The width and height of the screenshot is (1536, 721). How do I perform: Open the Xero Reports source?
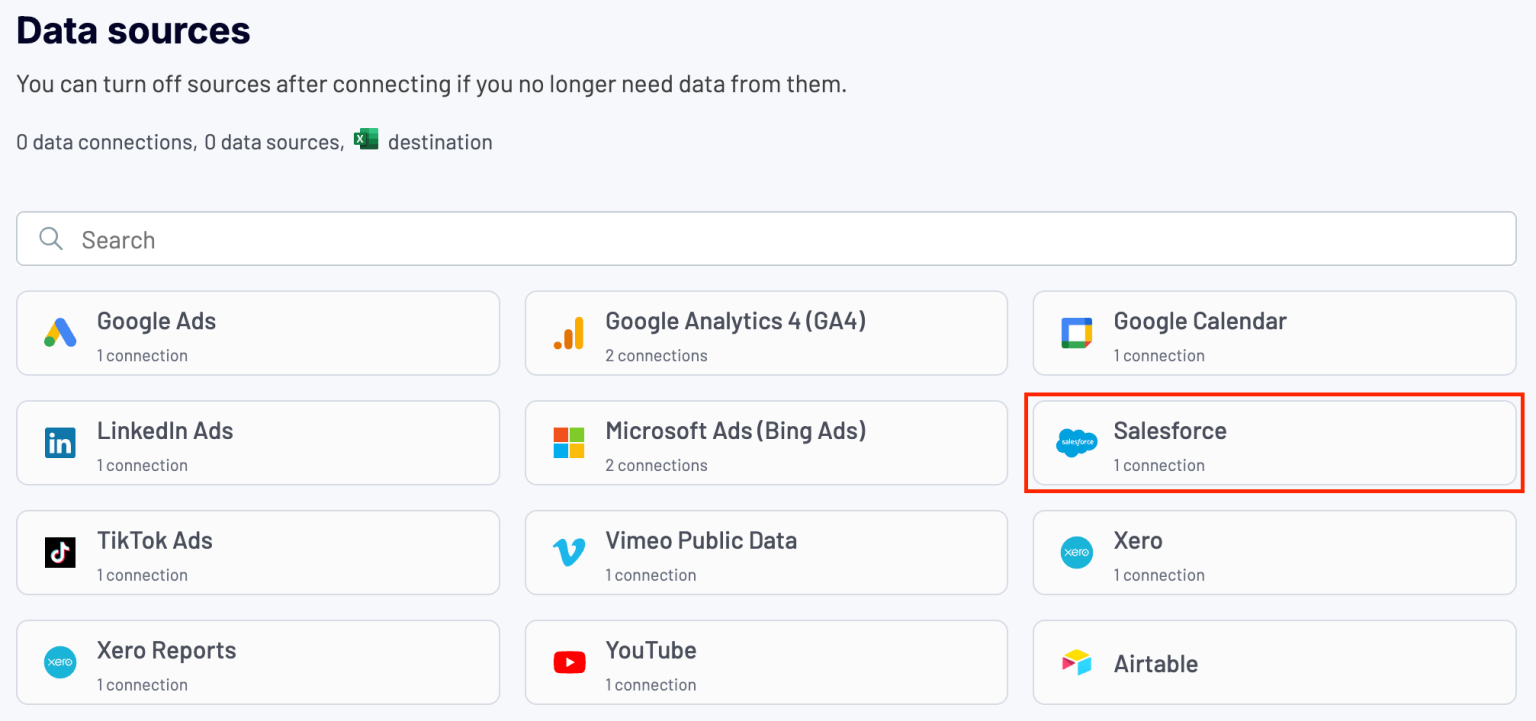[x=258, y=662]
